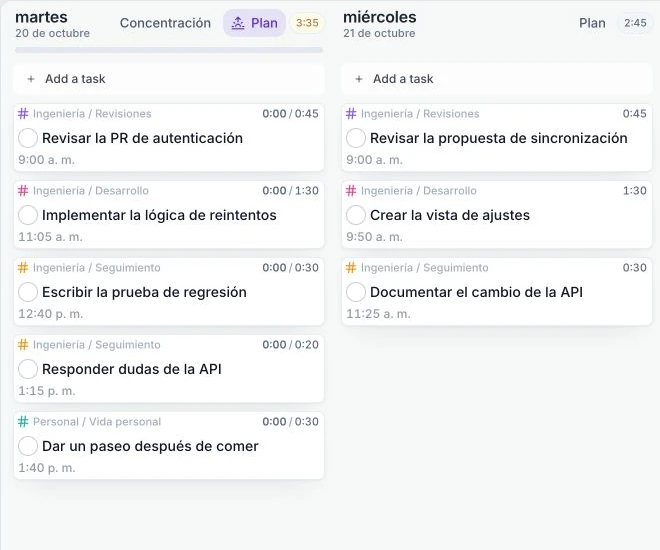Open channel Ingeniería / Revisiones on the authentication PR card
The height and width of the screenshot is (550, 660).
(x=92, y=114)
